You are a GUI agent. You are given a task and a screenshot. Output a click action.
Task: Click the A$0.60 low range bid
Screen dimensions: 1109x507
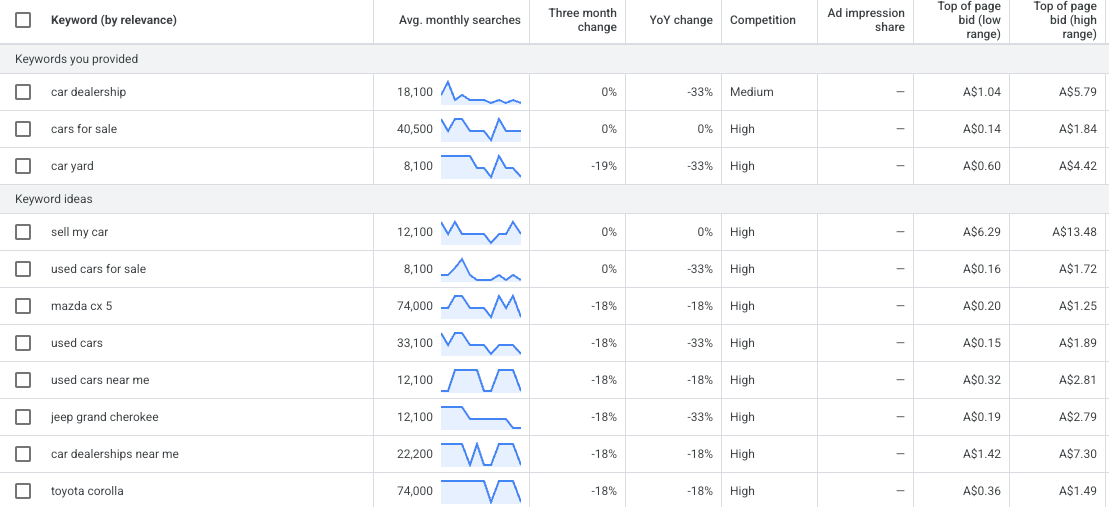[982, 166]
